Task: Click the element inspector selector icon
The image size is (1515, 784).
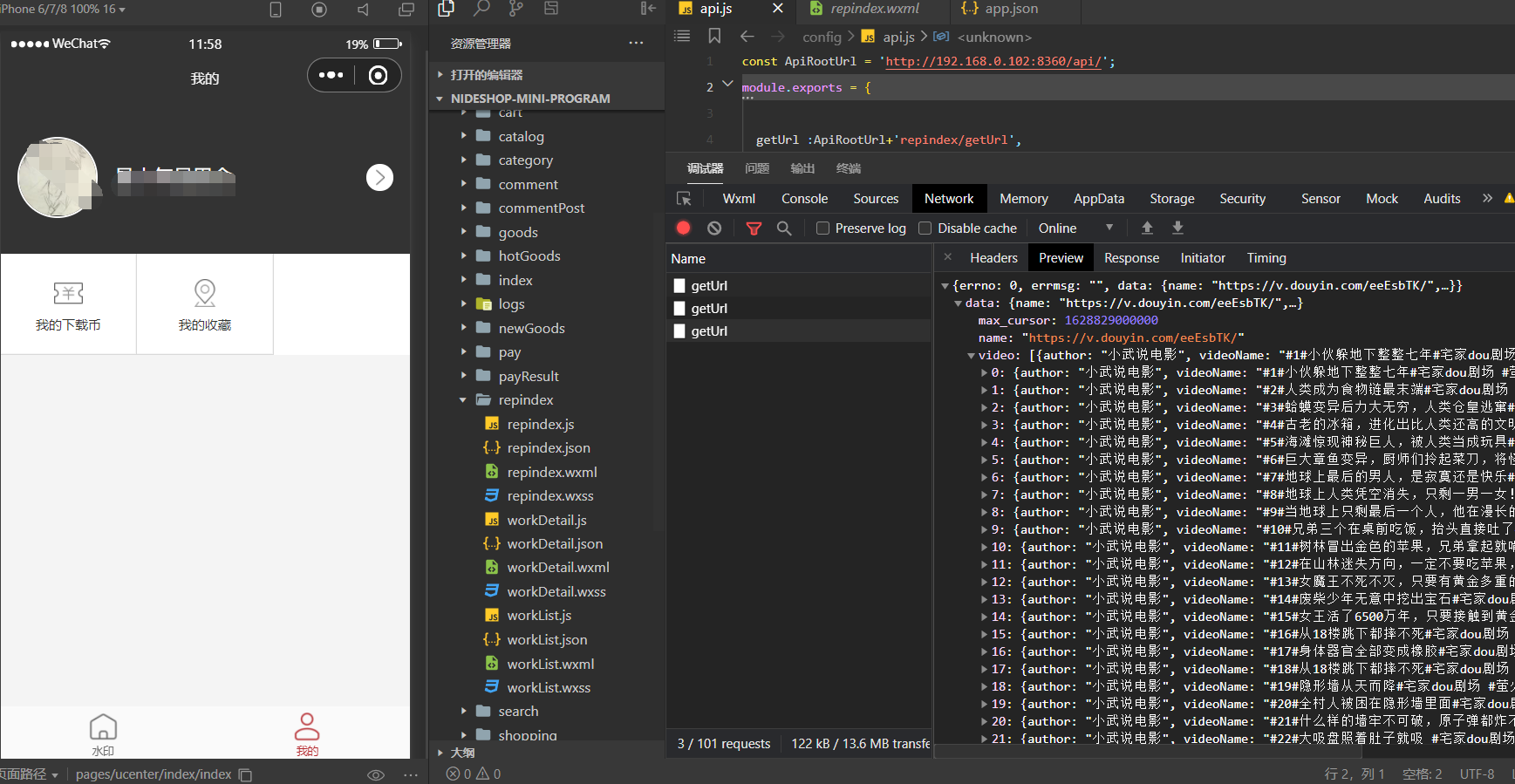Action: pos(684,199)
